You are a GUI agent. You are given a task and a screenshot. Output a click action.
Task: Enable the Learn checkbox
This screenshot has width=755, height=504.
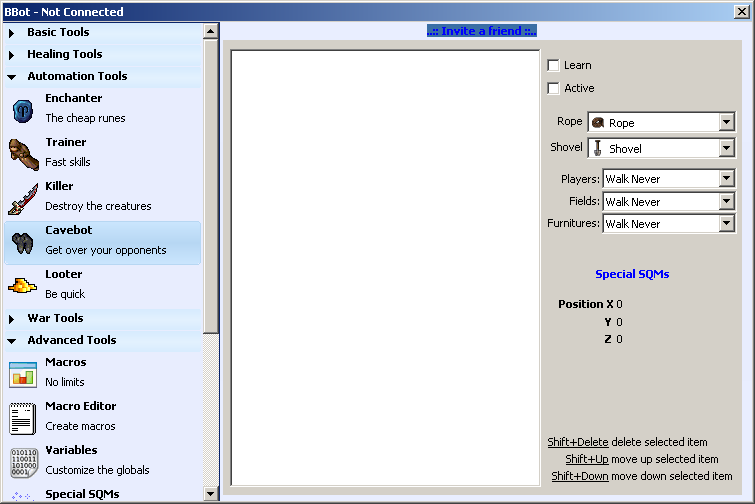click(x=554, y=66)
